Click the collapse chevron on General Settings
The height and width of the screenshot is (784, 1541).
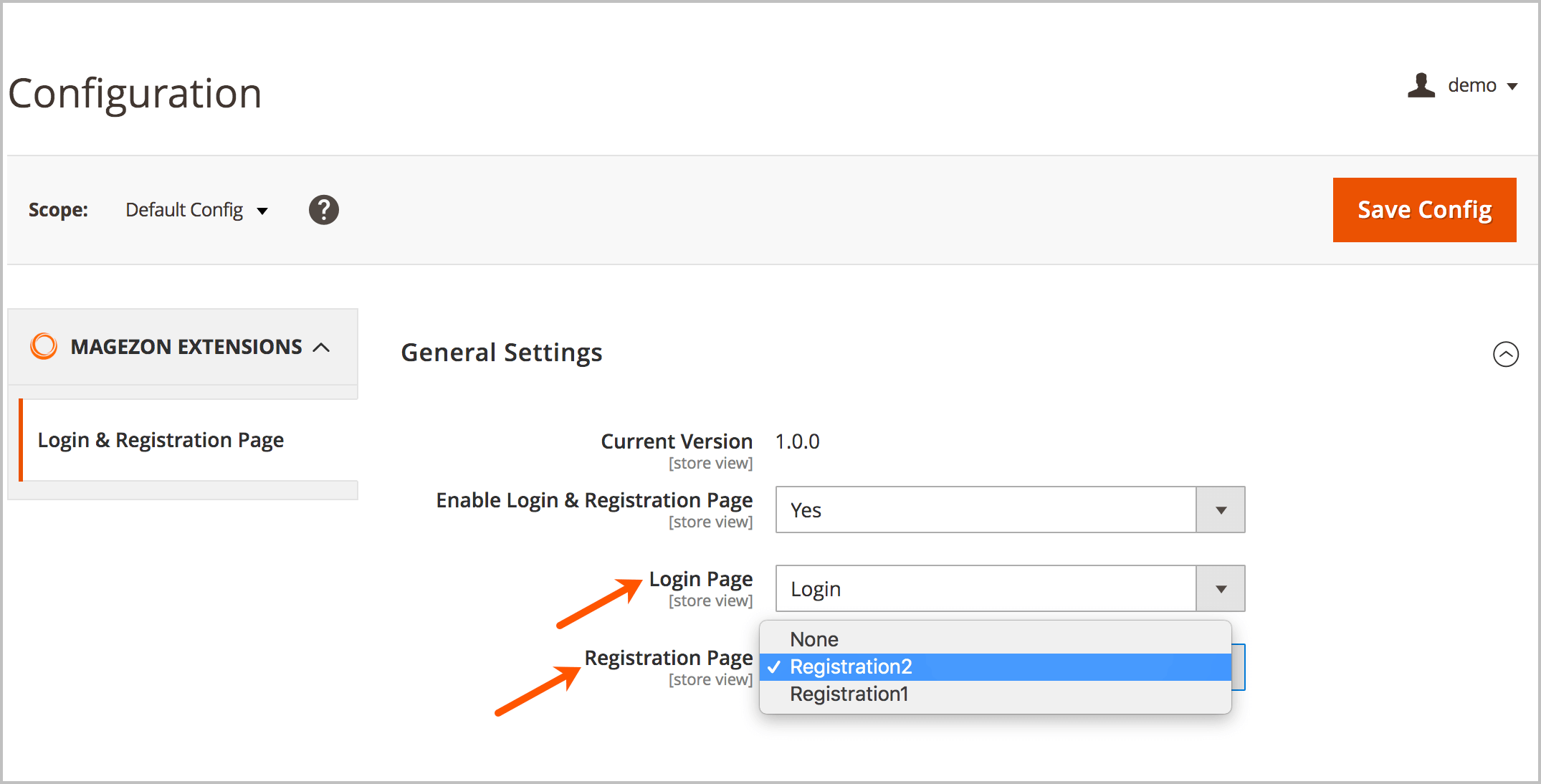tap(1506, 353)
